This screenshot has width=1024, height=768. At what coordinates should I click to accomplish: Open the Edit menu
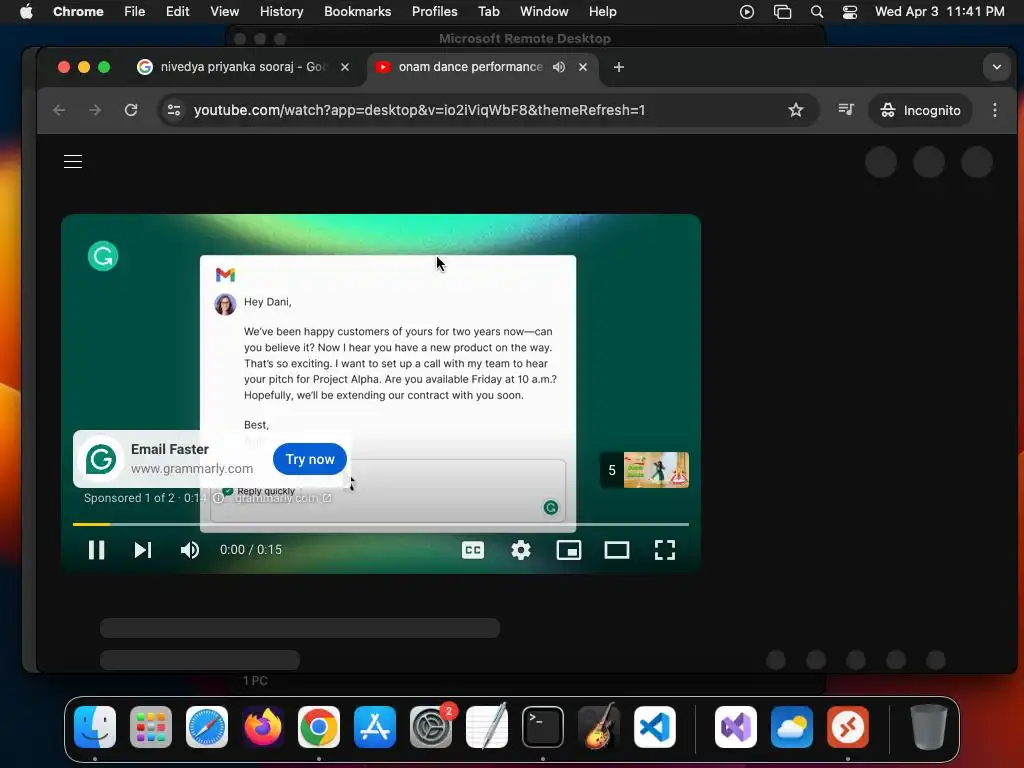(x=177, y=11)
